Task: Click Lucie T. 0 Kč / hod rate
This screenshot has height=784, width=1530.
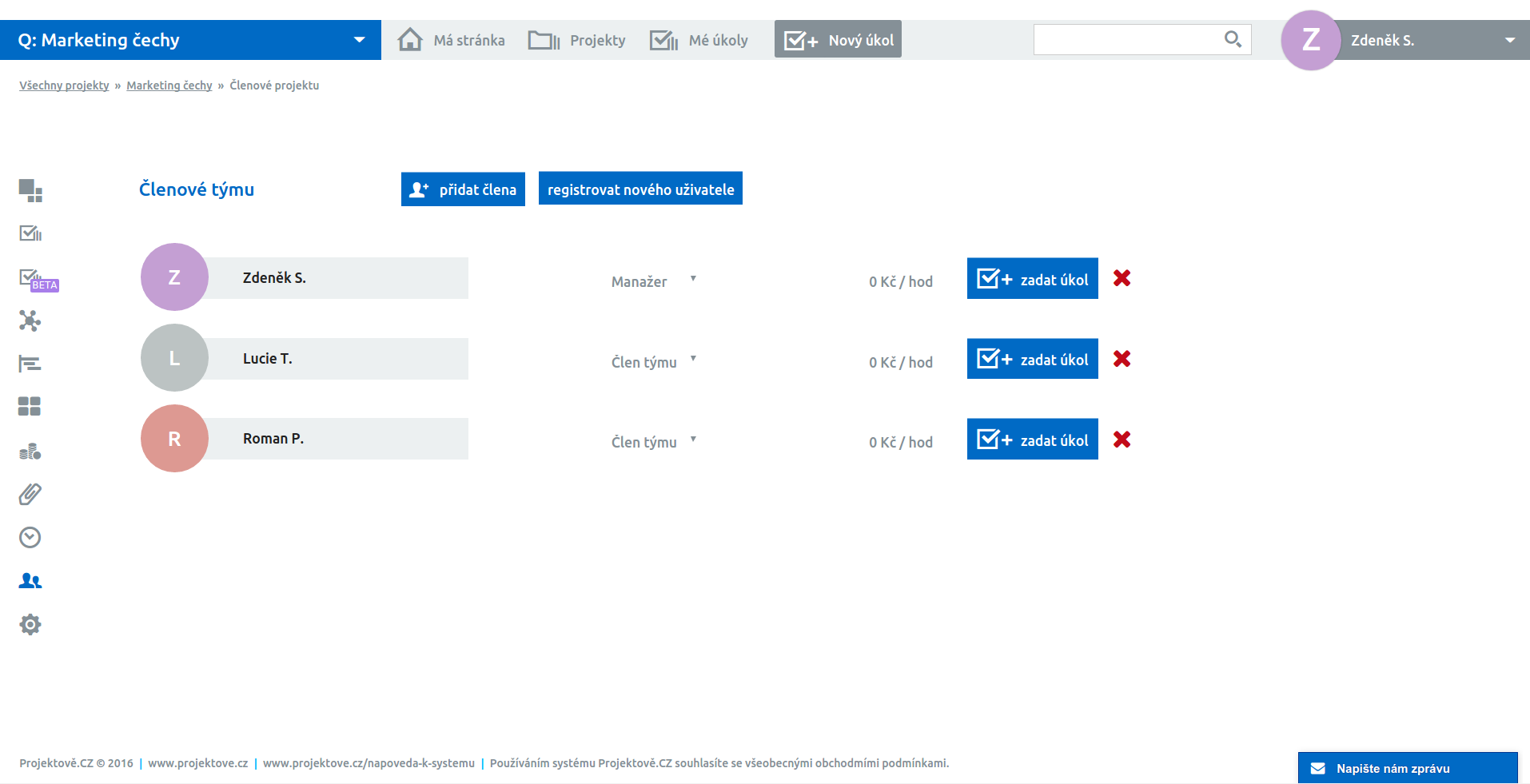Action: point(901,362)
